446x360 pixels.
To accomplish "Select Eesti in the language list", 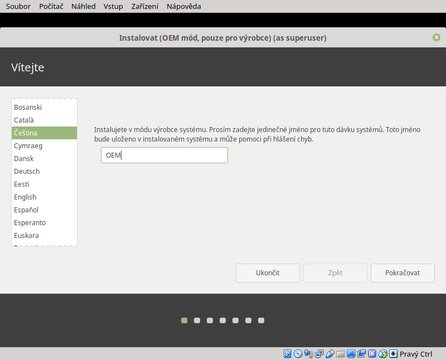I will pyautogui.click(x=44, y=184).
